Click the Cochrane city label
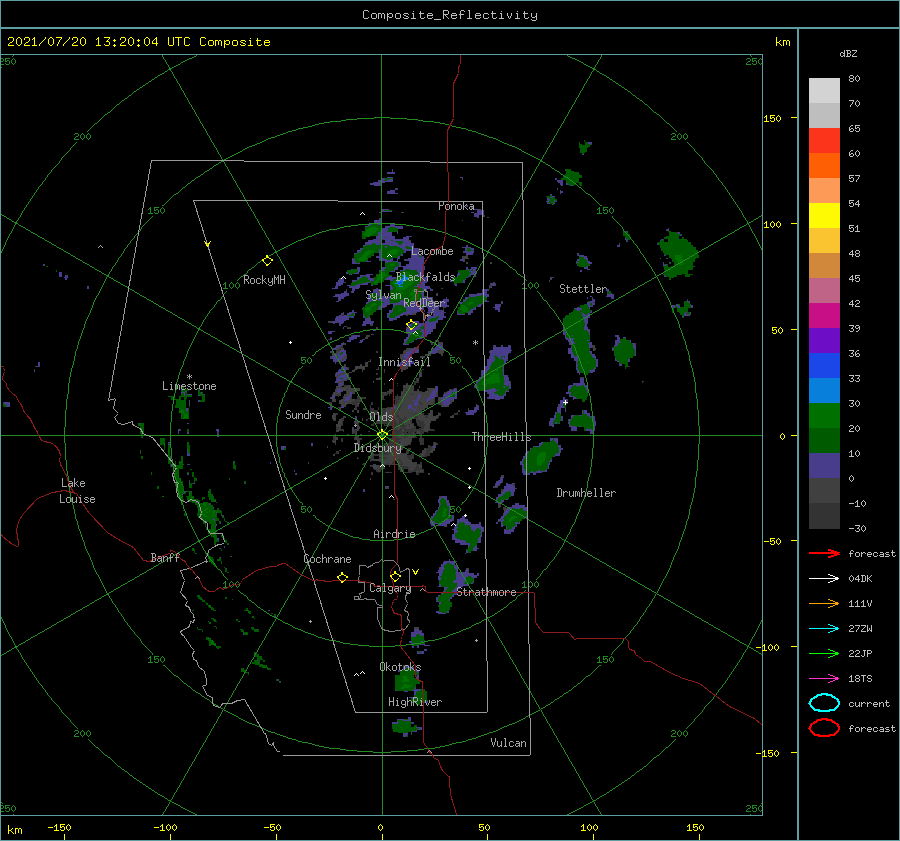Image resolution: width=900 pixels, height=841 pixels. (x=327, y=559)
